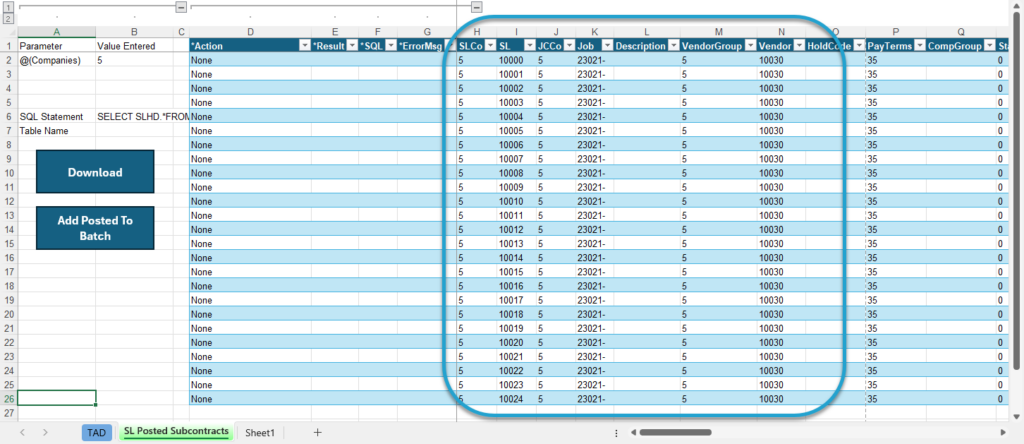Click the SELECT SLHD.*FROM cell
The width and height of the screenshot is (1024, 444).
(x=142, y=116)
